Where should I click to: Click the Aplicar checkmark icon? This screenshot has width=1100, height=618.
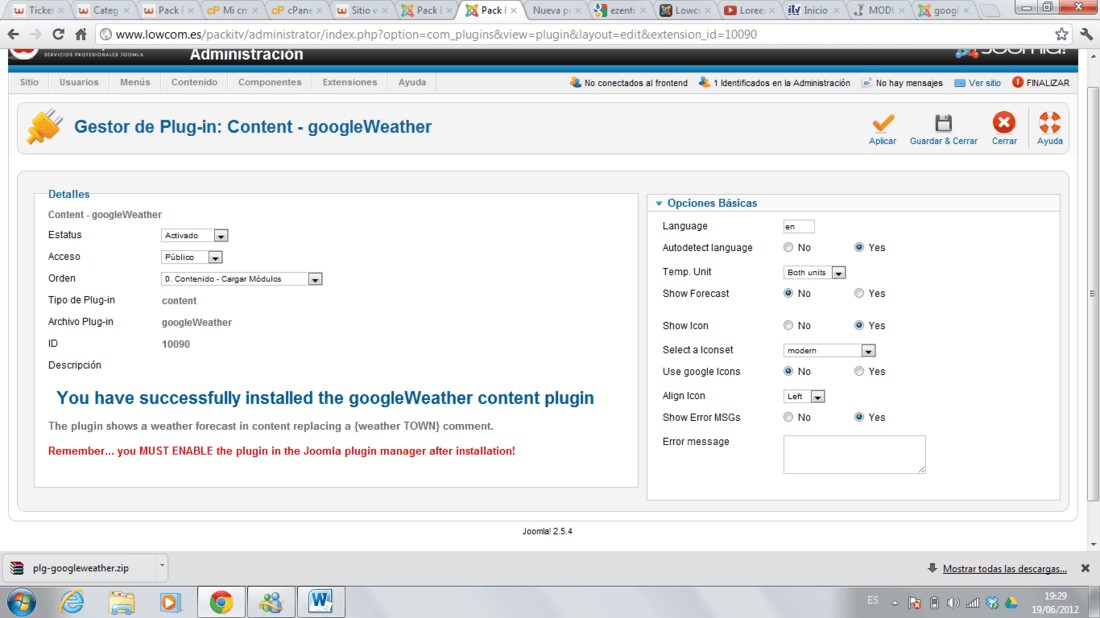coord(883,123)
